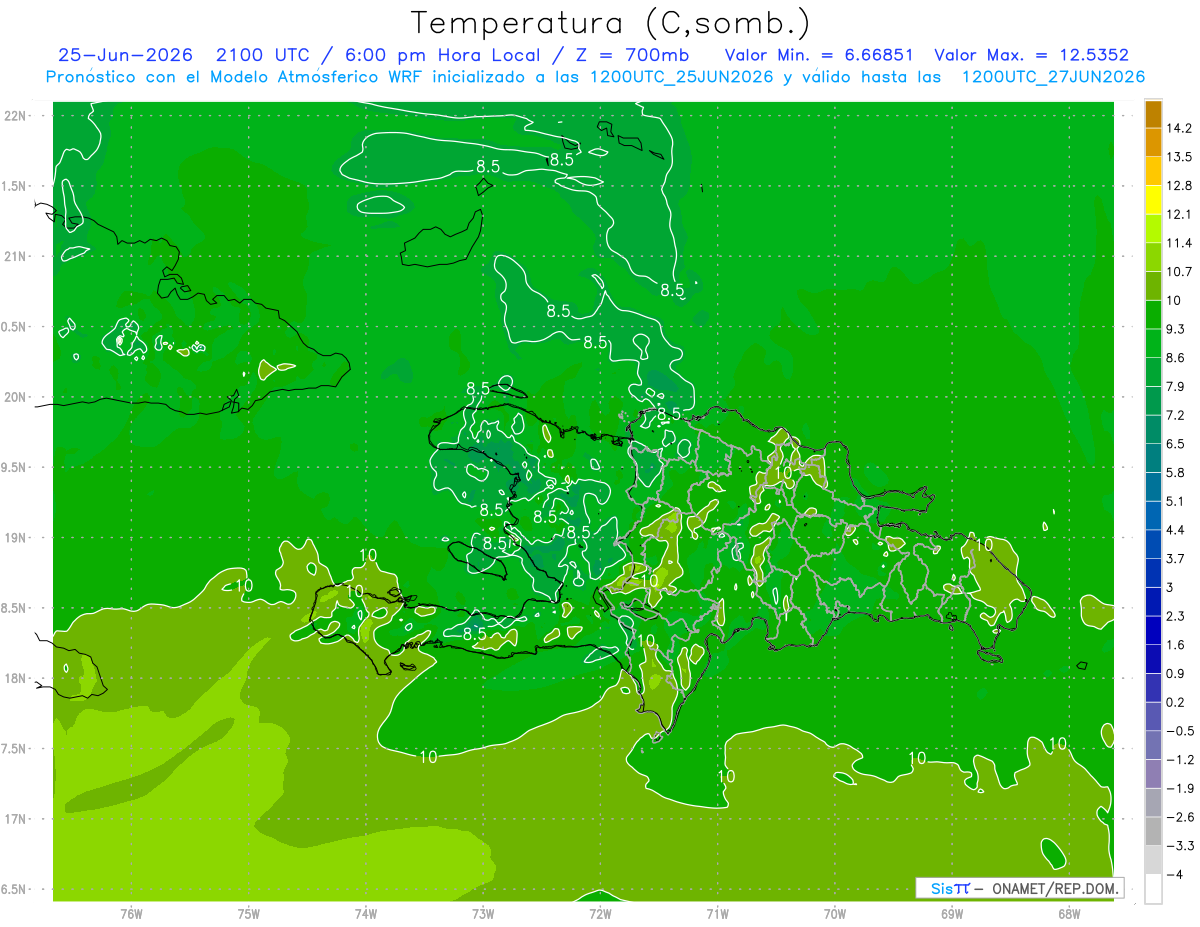Click the '70W' longitude axis label
Viewport: 1200px width, 927px height.
(835, 913)
